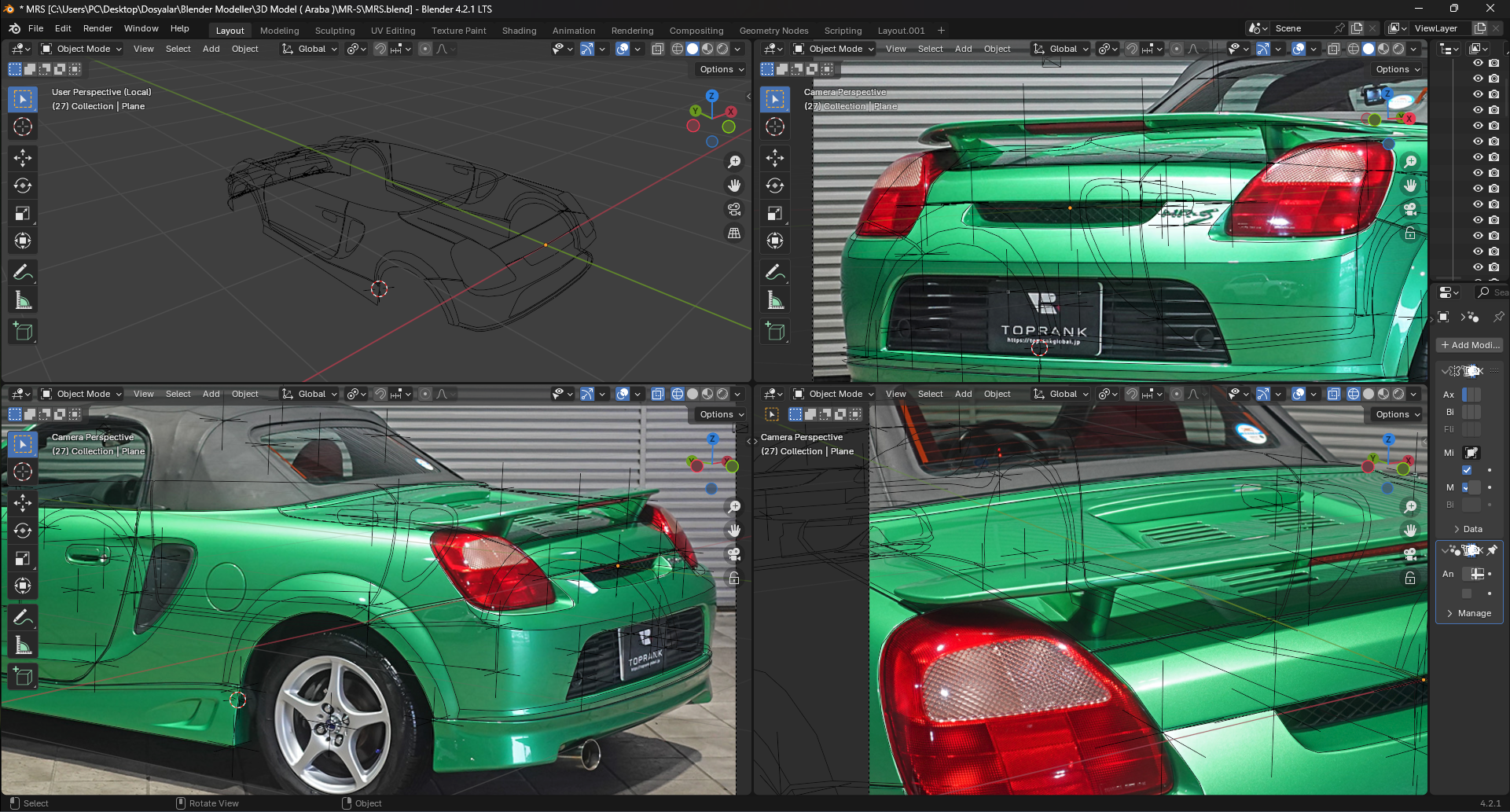
Task: Select the Move tool in top-left viewport
Action: click(x=23, y=158)
